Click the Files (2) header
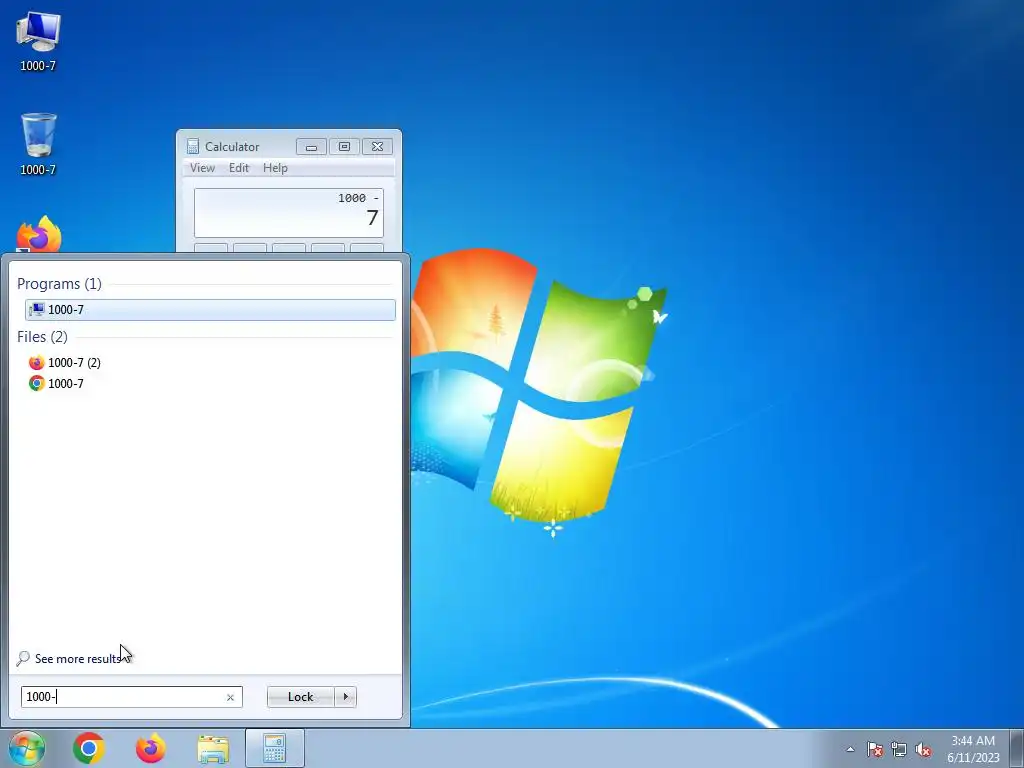This screenshot has height=768, width=1024. (x=42, y=336)
